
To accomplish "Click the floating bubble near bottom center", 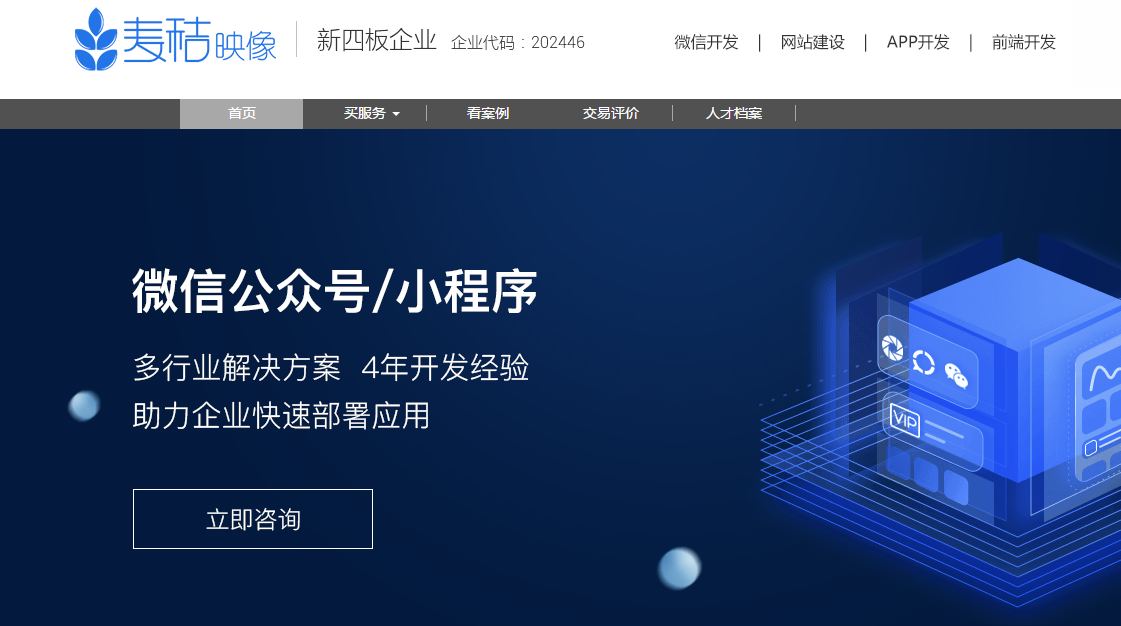I will coord(679,568).
